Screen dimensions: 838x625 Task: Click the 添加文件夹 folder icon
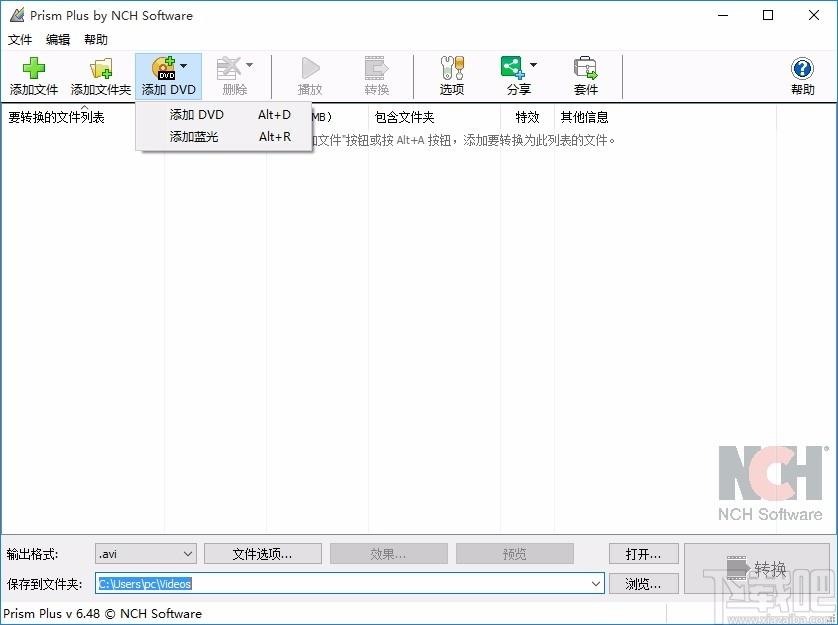[x=101, y=68]
